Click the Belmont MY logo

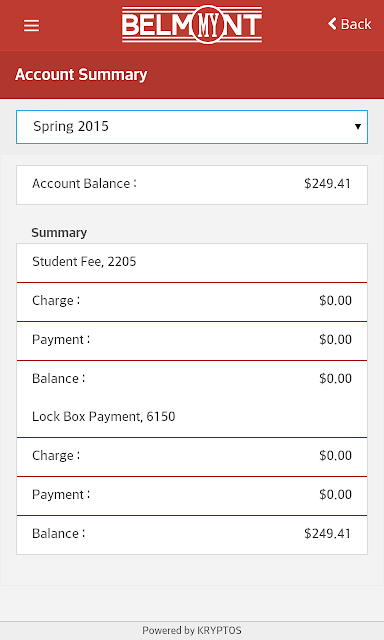(192, 24)
